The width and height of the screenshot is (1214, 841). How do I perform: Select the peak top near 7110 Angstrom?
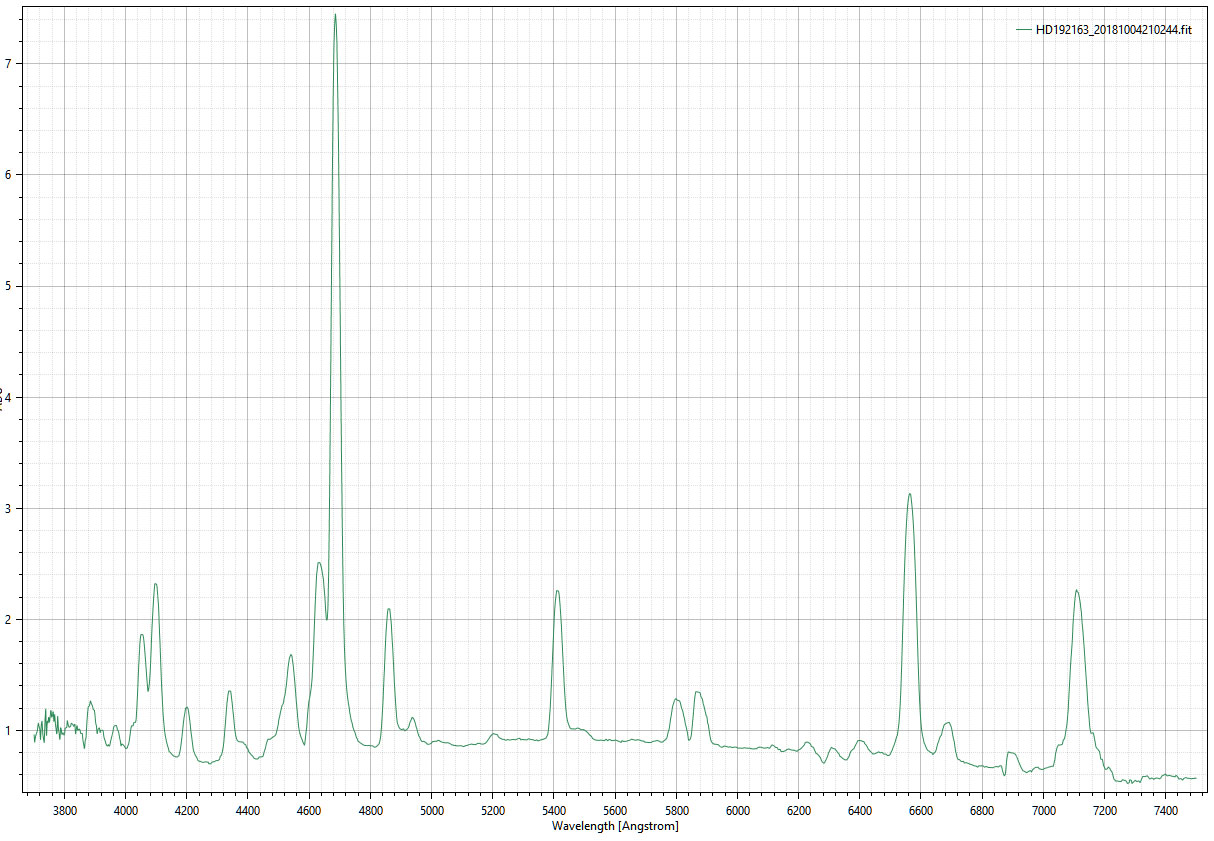(x=1076, y=590)
